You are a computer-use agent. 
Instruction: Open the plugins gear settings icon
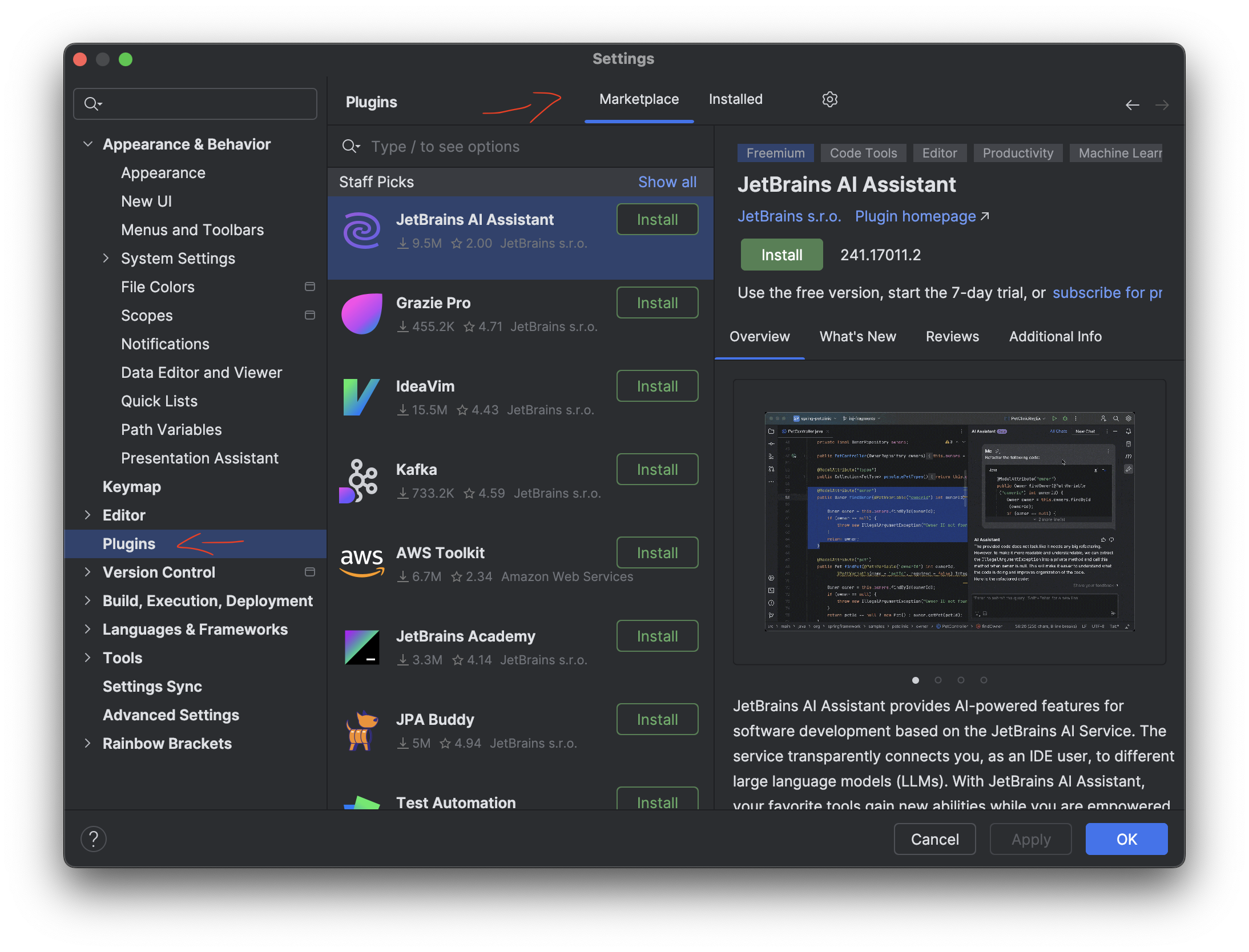tap(829, 99)
